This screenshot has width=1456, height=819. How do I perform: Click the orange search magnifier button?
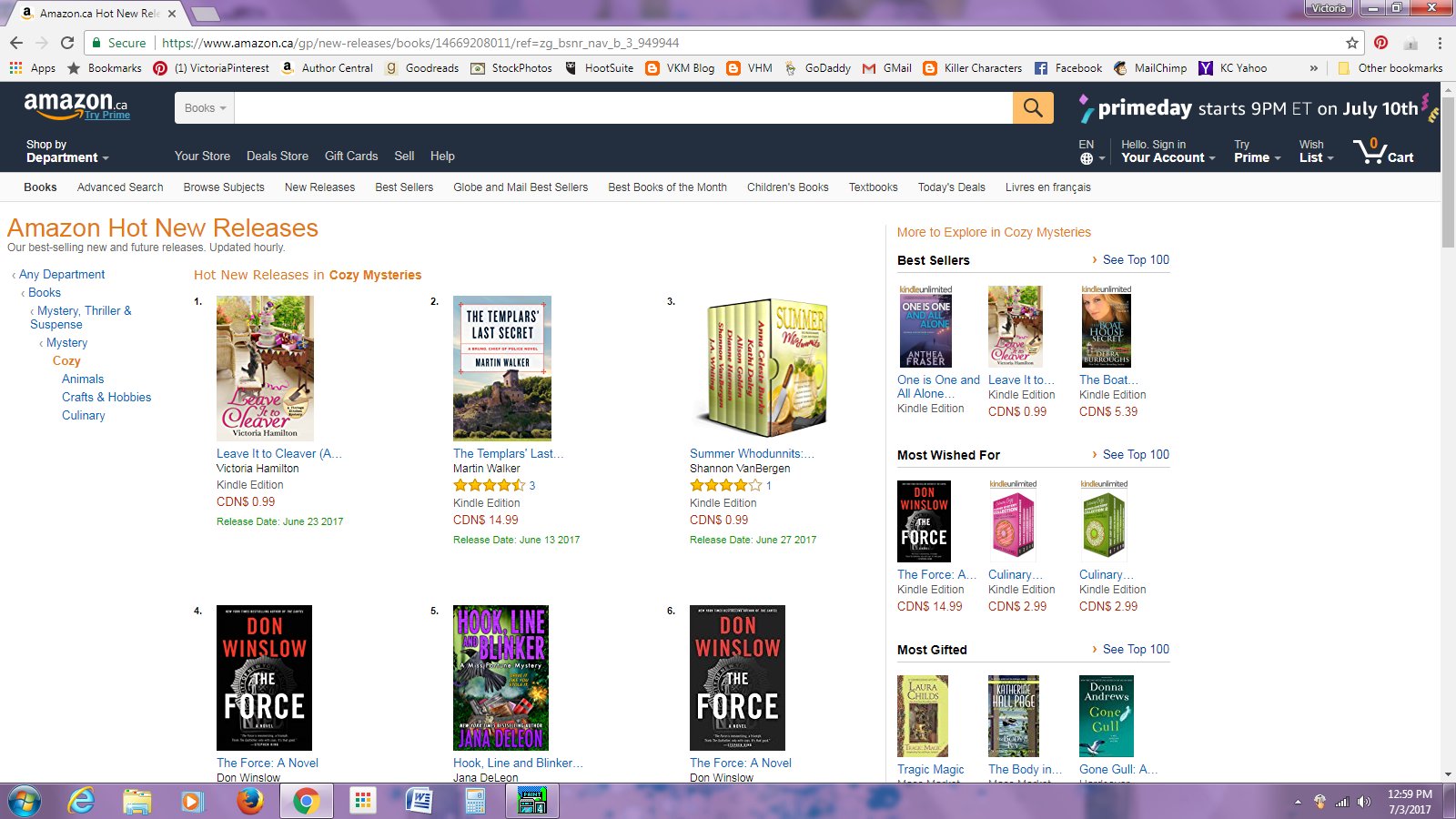click(1033, 108)
